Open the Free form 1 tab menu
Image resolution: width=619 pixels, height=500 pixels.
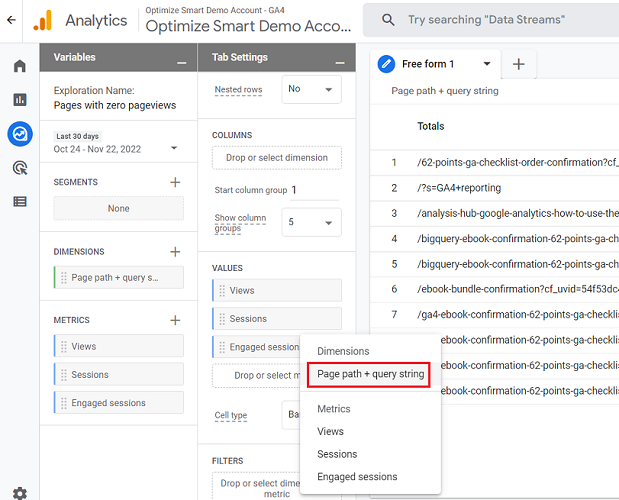487,64
